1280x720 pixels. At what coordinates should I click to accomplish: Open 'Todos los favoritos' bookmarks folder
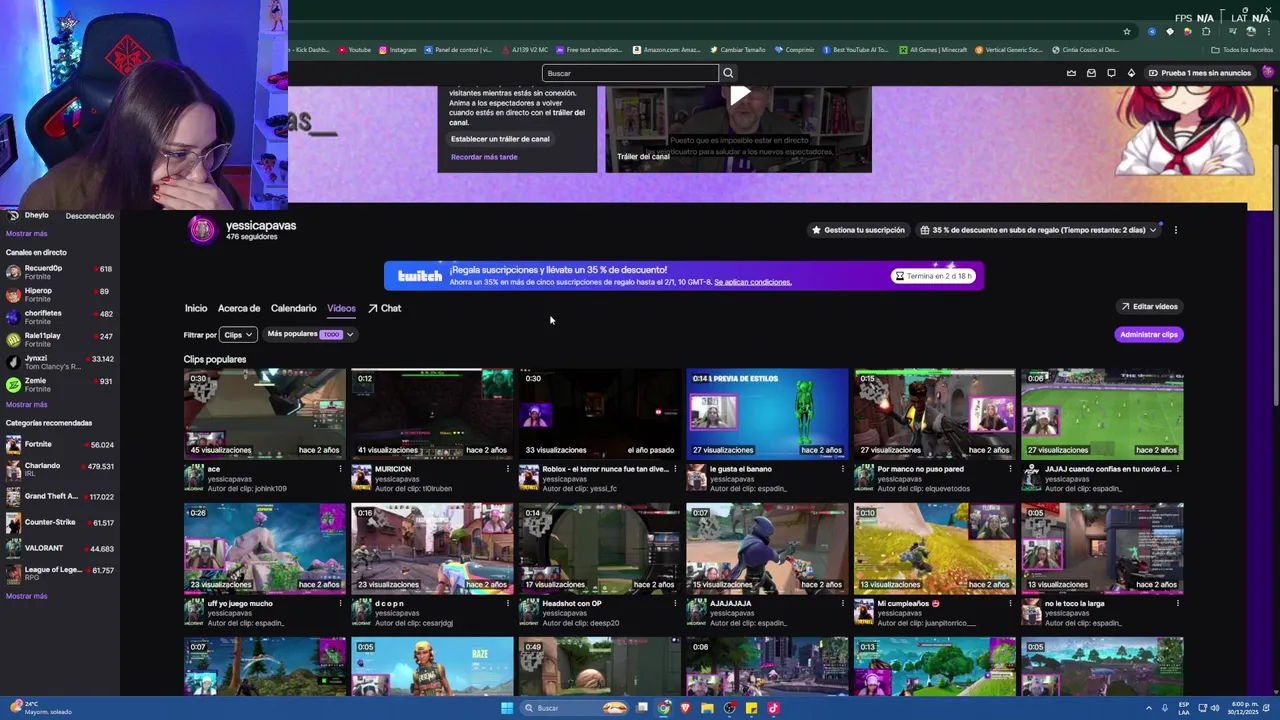coord(1242,50)
